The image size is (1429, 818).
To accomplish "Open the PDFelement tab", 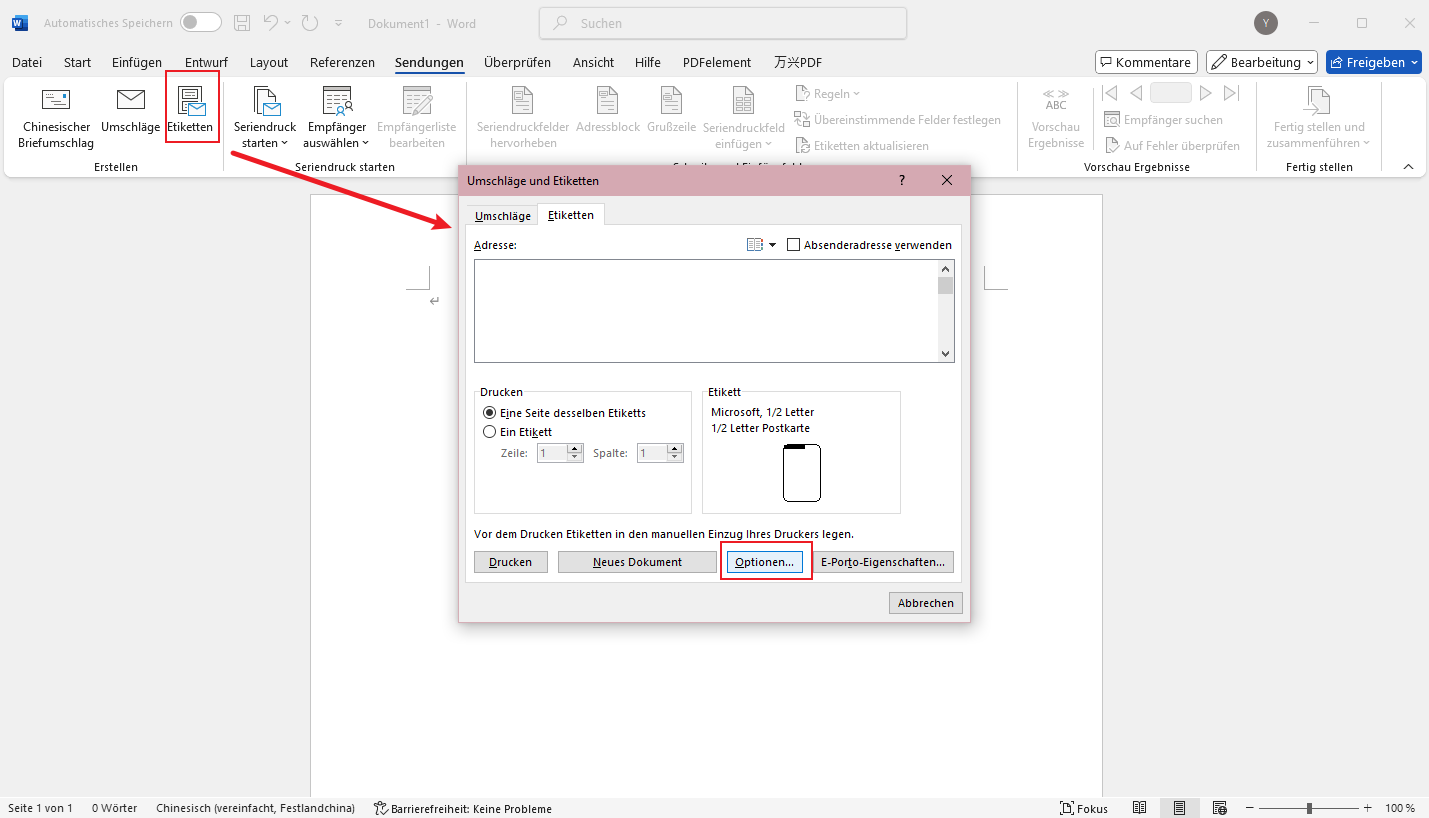I will point(716,62).
